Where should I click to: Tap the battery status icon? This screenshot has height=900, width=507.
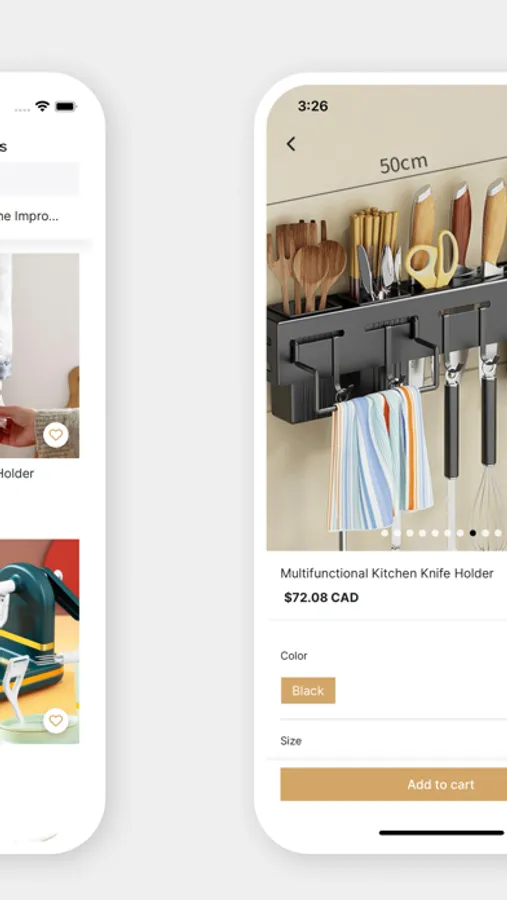tap(65, 107)
